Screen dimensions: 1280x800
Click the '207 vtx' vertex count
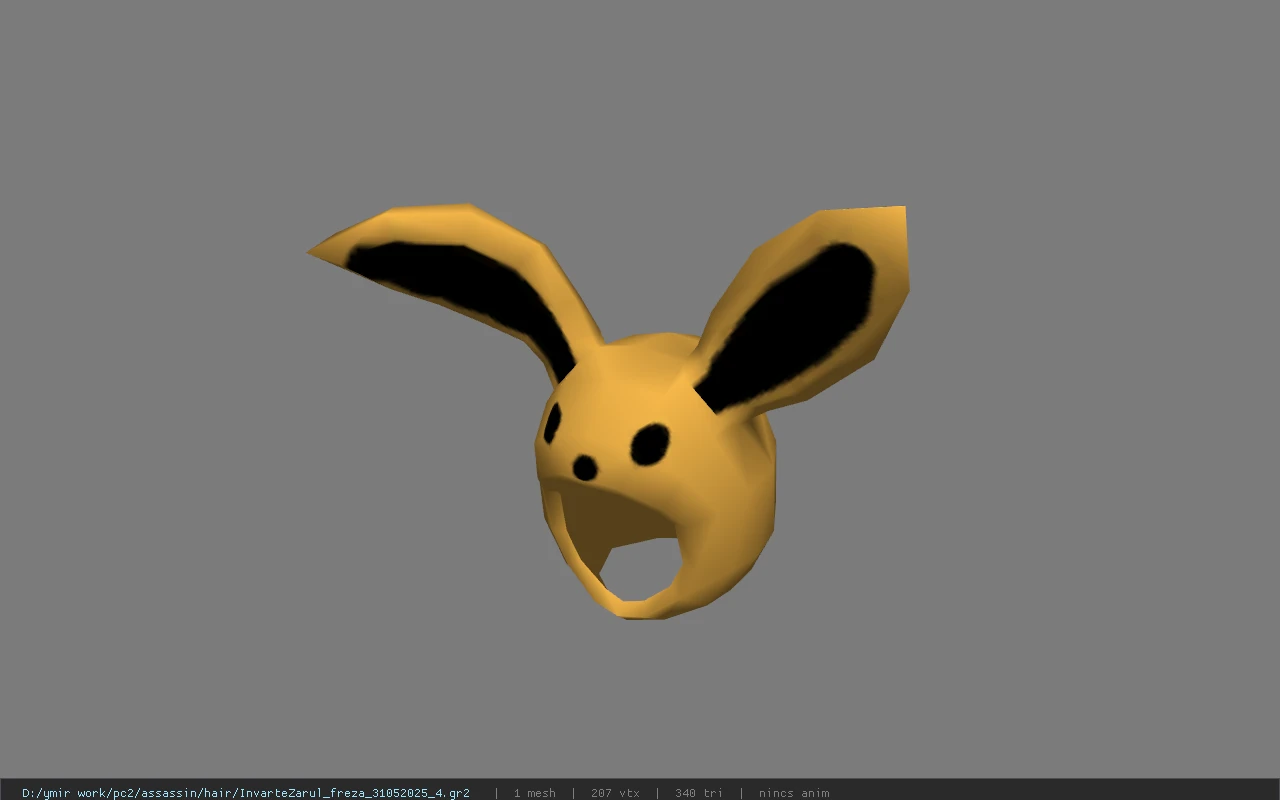[x=615, y=793]
